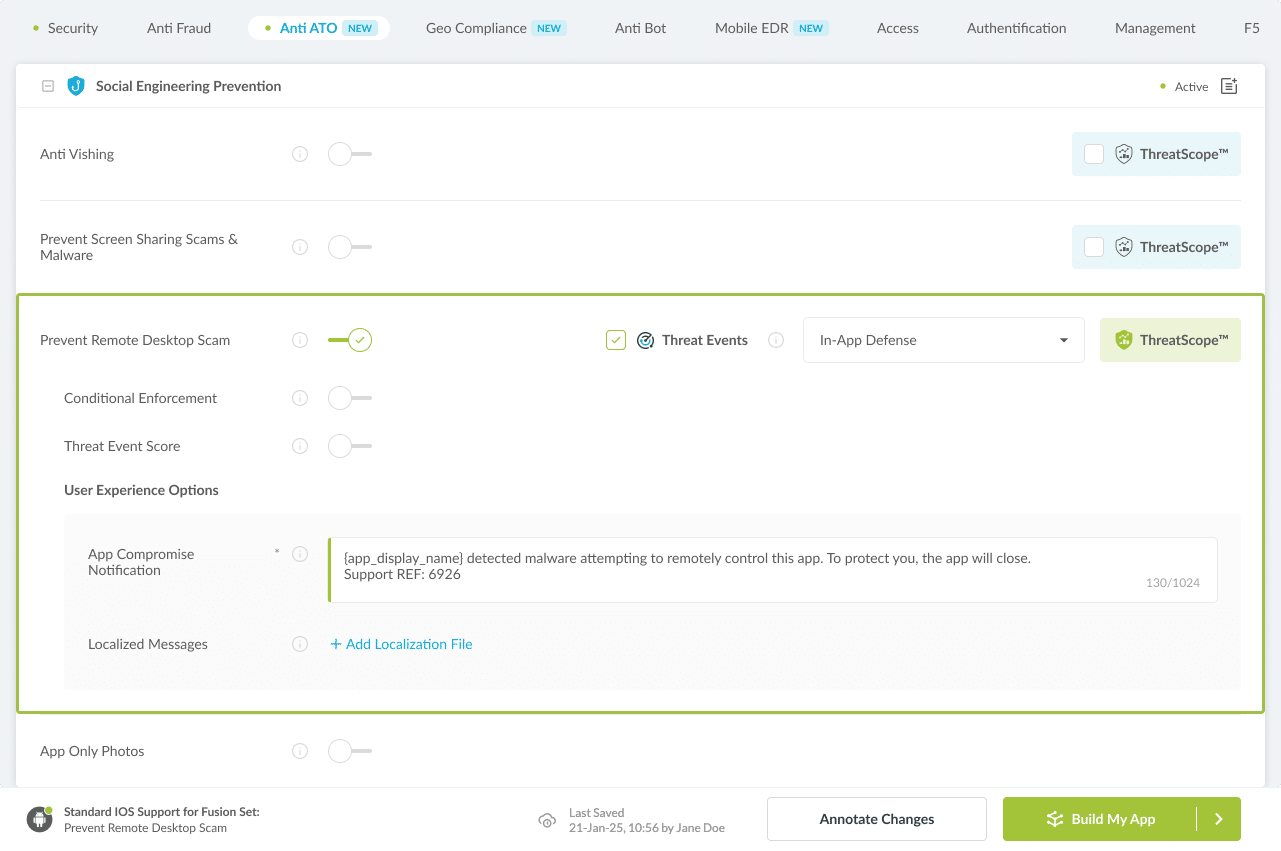Tick the Anti Vishing ThreatScope checkbox

coord(1094,154)
